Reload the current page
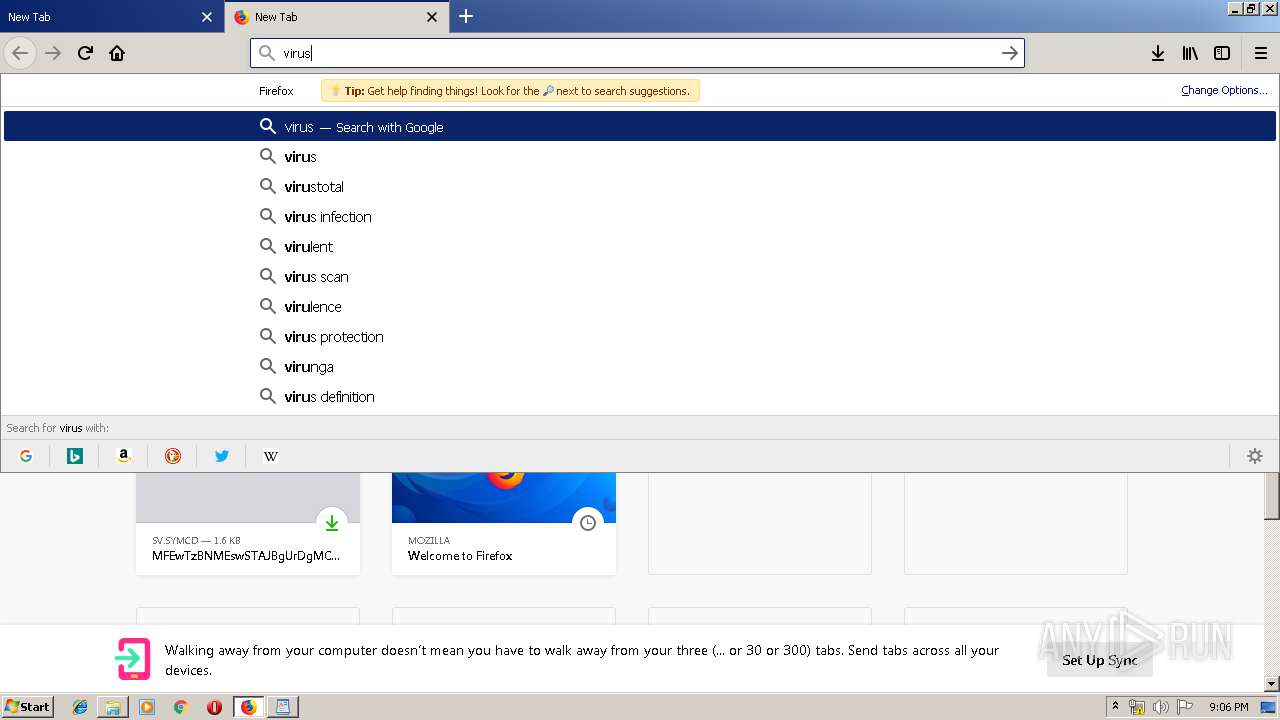This screenshot has width=1280, height=720. (85, 53)
